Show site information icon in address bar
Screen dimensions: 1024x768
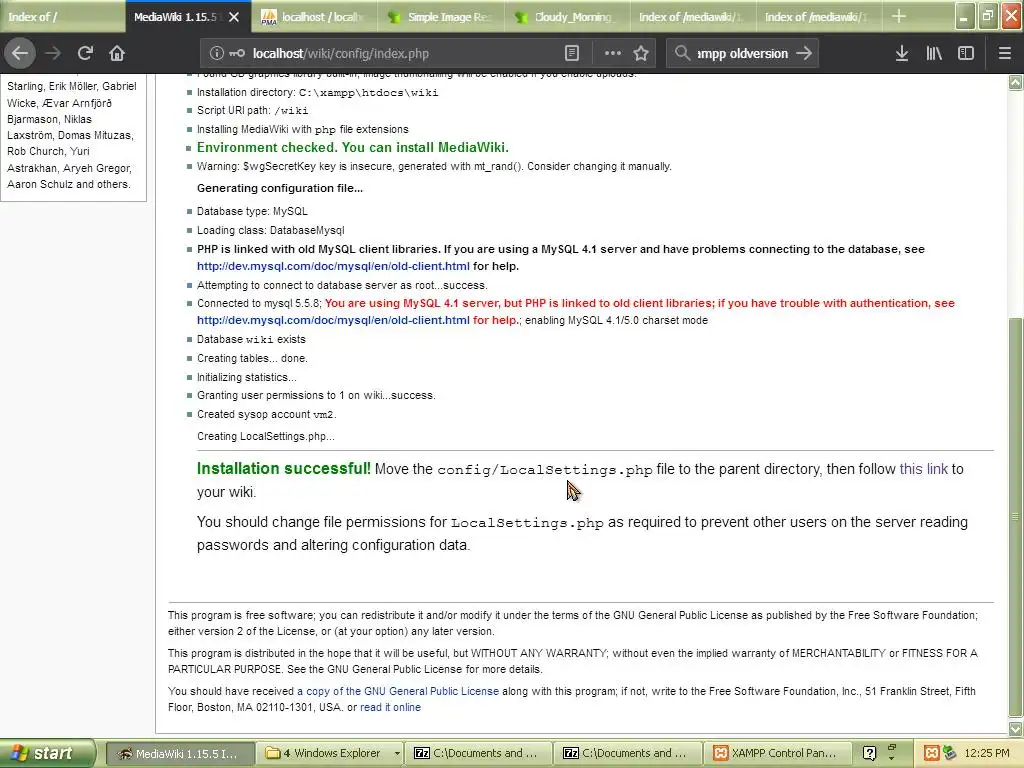[216, 54]
